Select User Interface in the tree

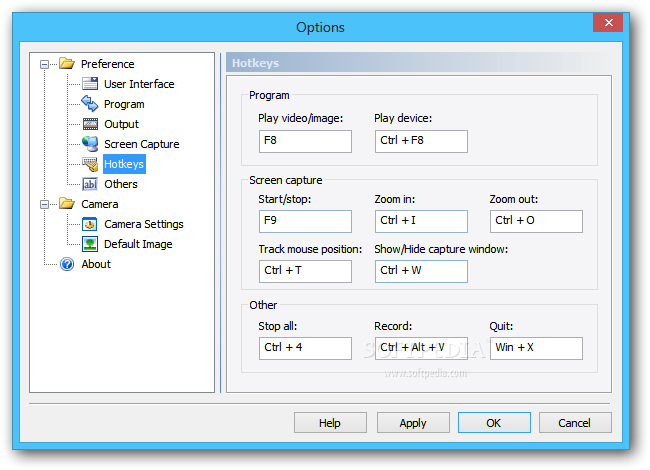tap(139, 84)
